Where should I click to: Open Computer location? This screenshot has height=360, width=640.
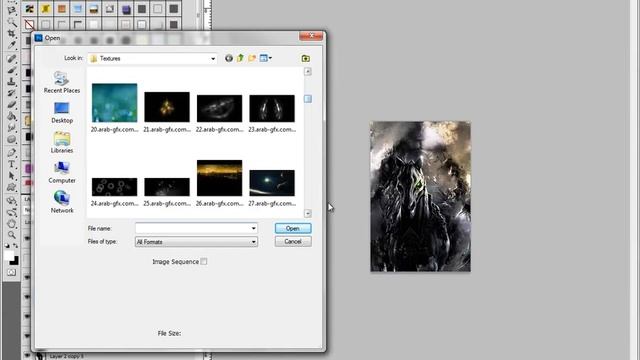62,172
